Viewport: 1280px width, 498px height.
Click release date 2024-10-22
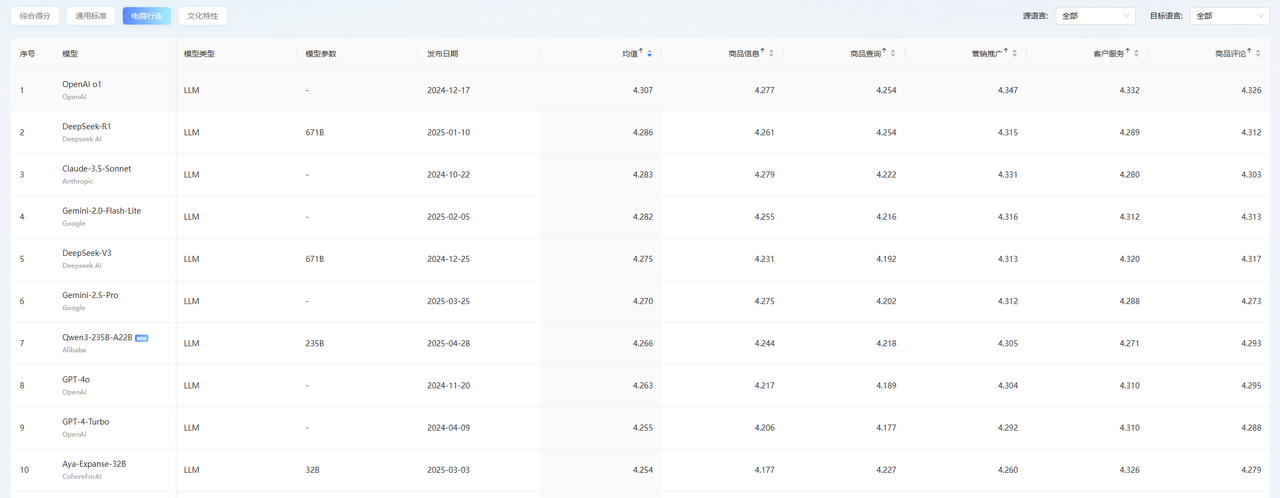[x=448, y=174]
